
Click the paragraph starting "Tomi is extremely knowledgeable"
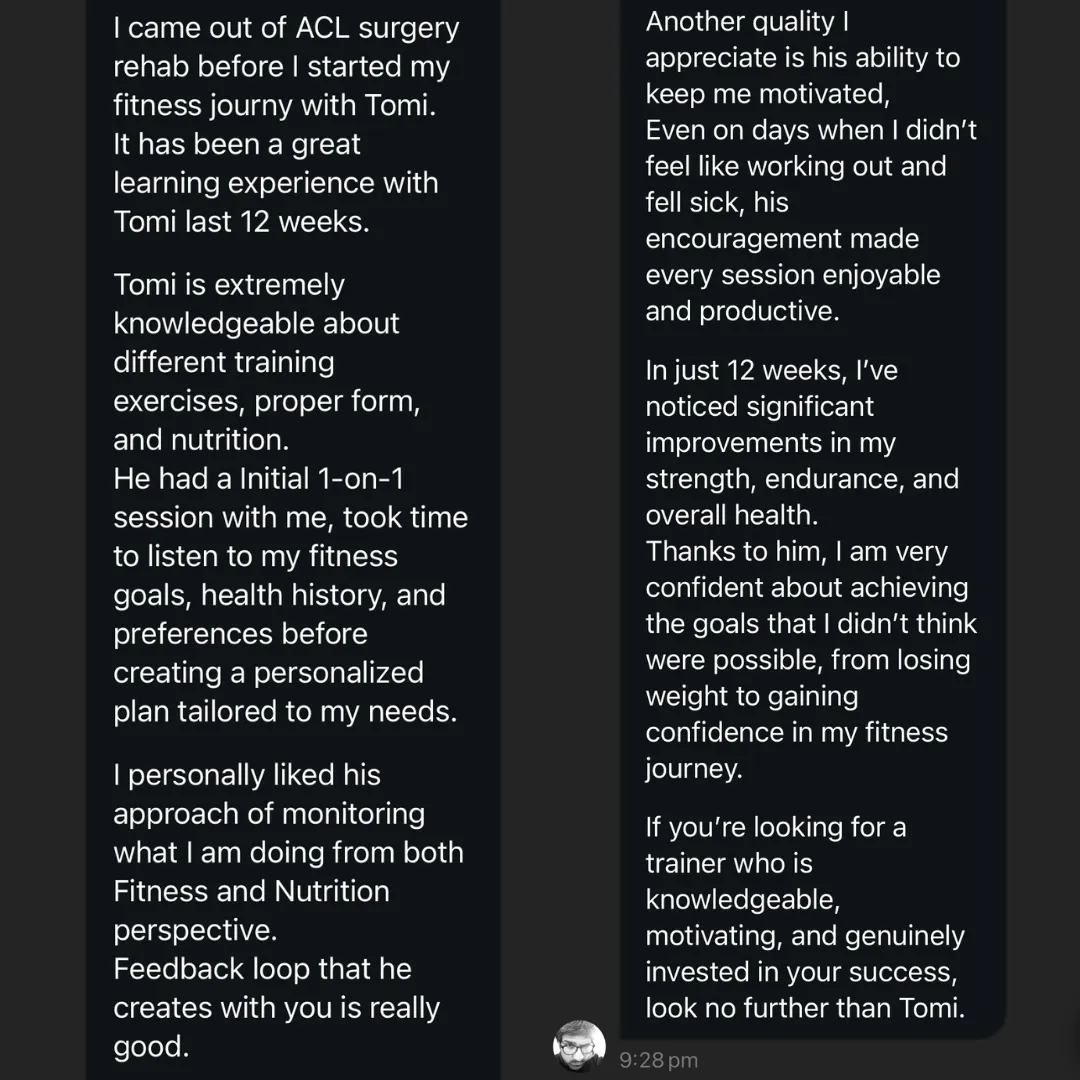click(266, 361)
